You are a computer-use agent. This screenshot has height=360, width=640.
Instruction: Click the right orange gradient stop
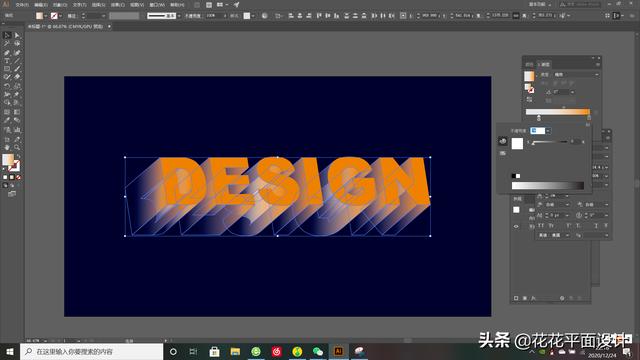pyautogui.click(x=589, y=118)
